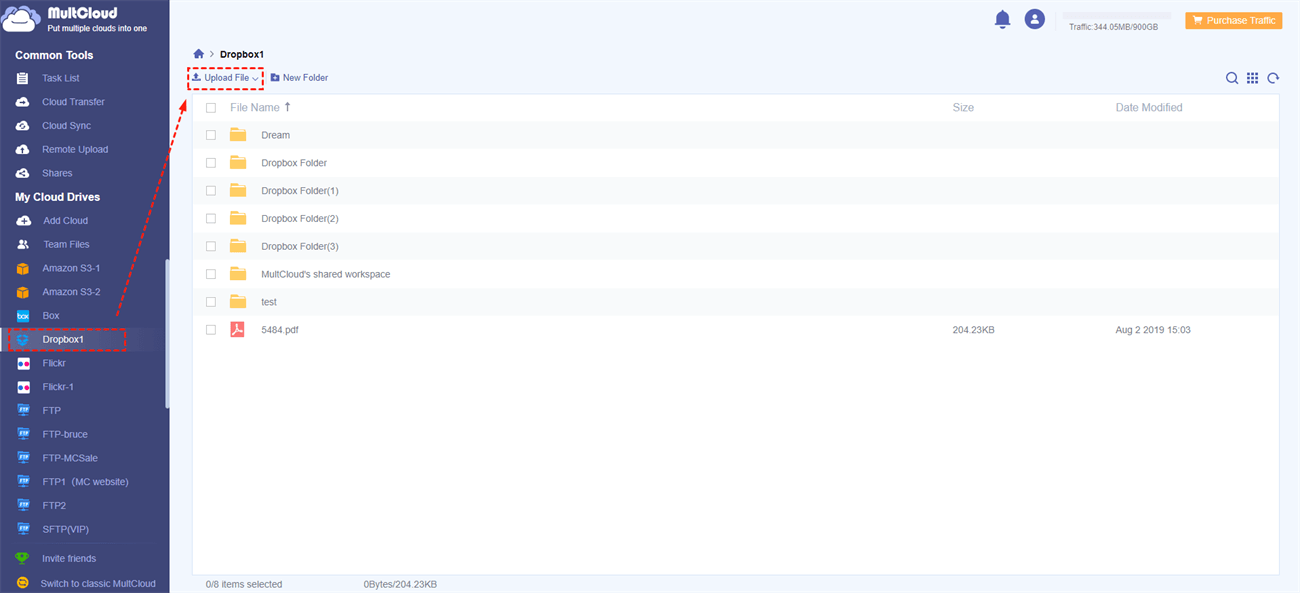The width and height of the screenshot is (1300, 593).
Task: Click the Flickr drive icon
Action: (23, 363)
